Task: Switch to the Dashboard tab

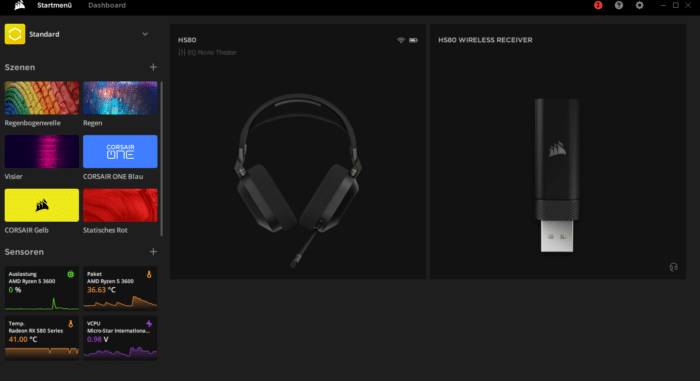Action: click(107, 5)
